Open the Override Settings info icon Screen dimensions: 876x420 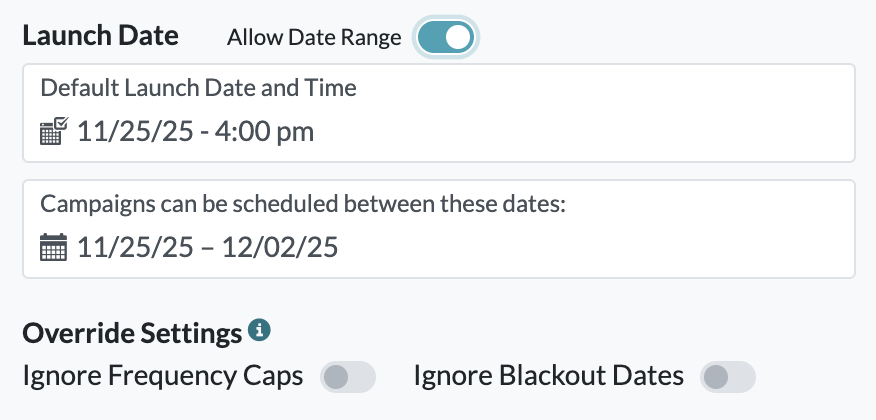259,330
